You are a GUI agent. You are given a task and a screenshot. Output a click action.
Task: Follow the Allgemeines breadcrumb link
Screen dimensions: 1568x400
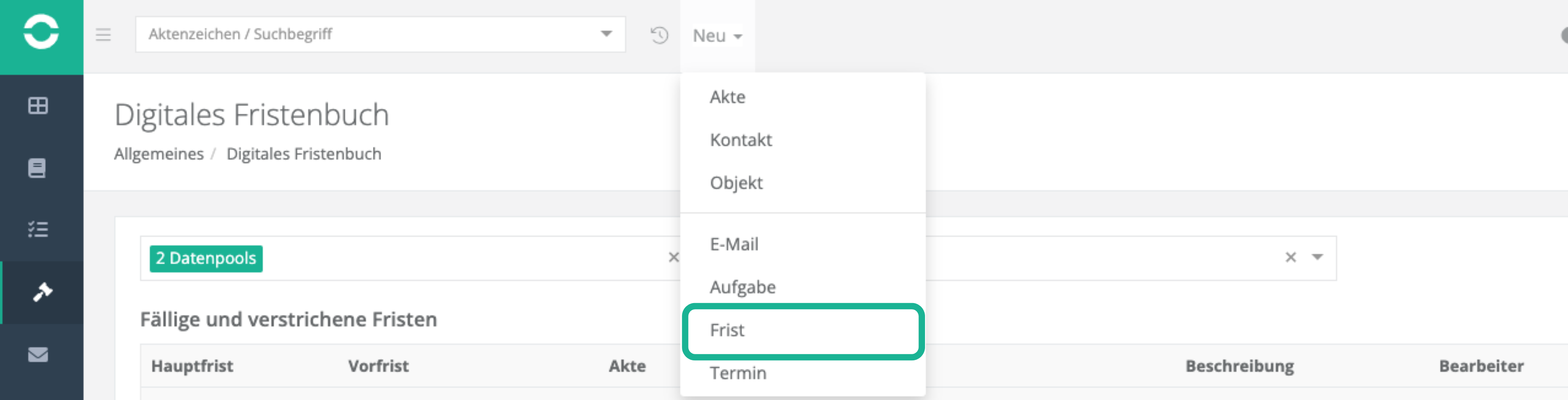[159, 155]
